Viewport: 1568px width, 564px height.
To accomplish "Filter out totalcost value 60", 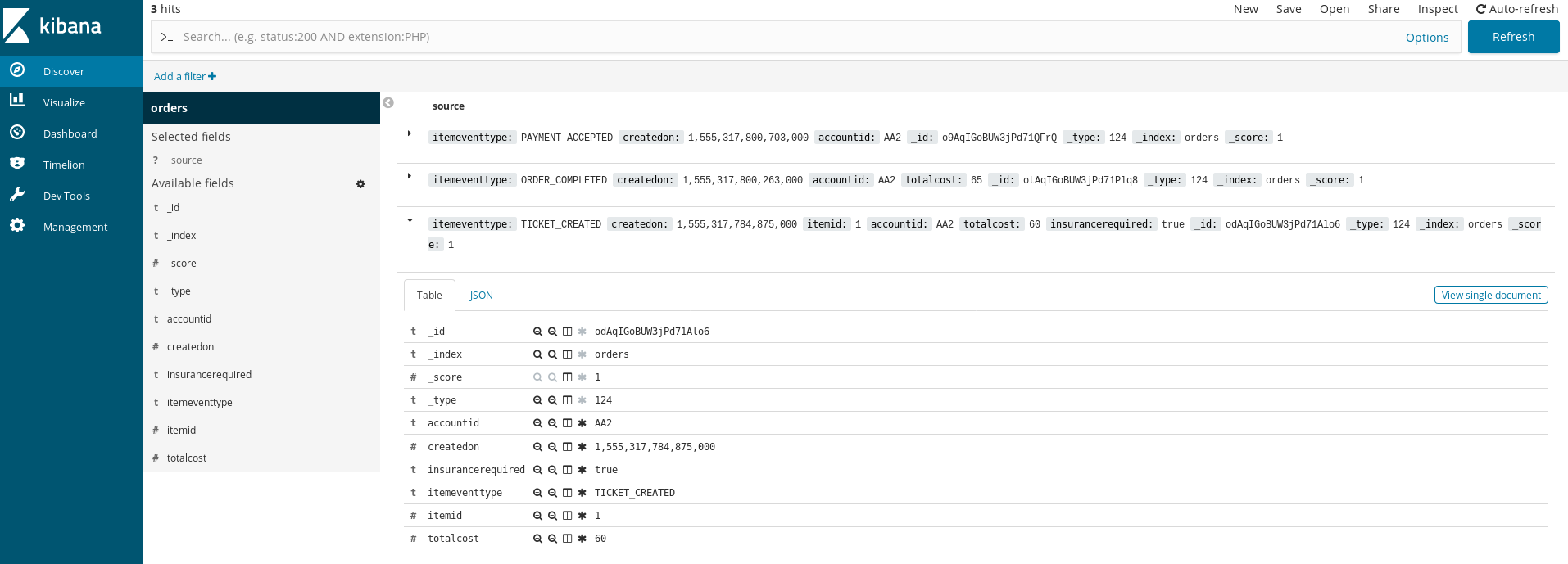I will 552,539.
